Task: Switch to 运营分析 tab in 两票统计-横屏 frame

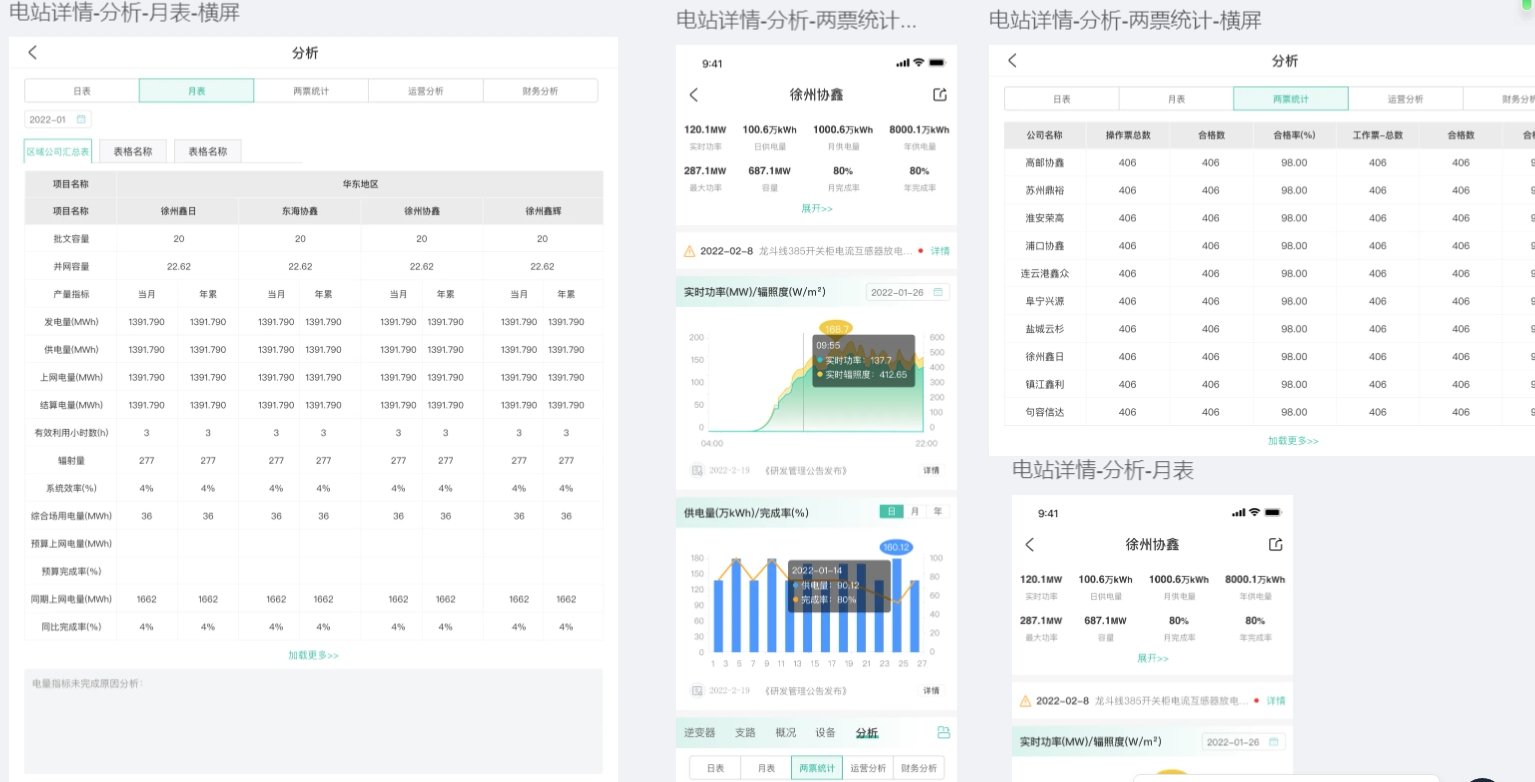Action: coord(1406,99)
